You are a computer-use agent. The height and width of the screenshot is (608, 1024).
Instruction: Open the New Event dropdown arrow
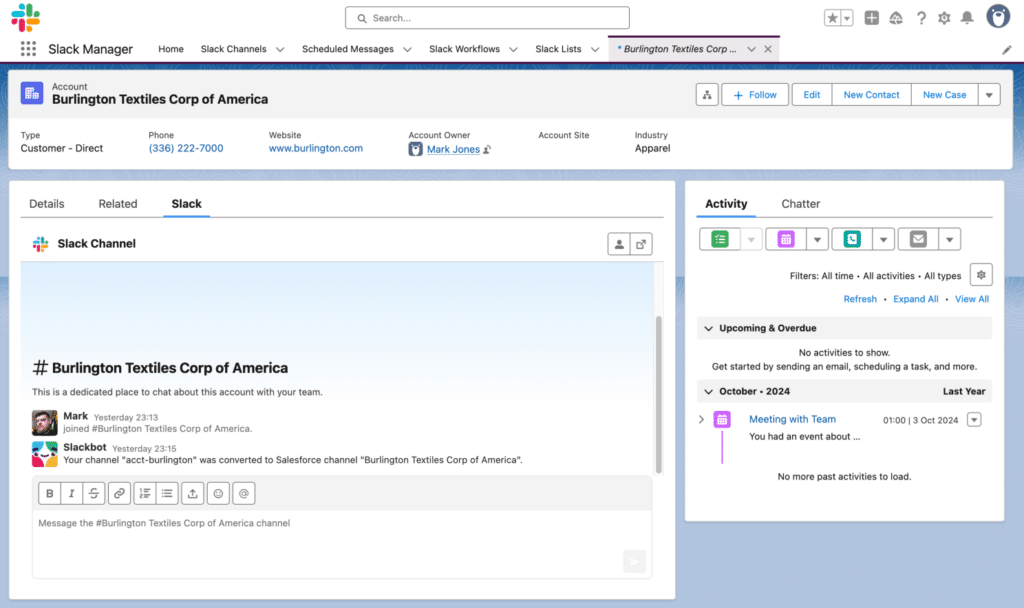pyautogui.click(x=817, y=240)
